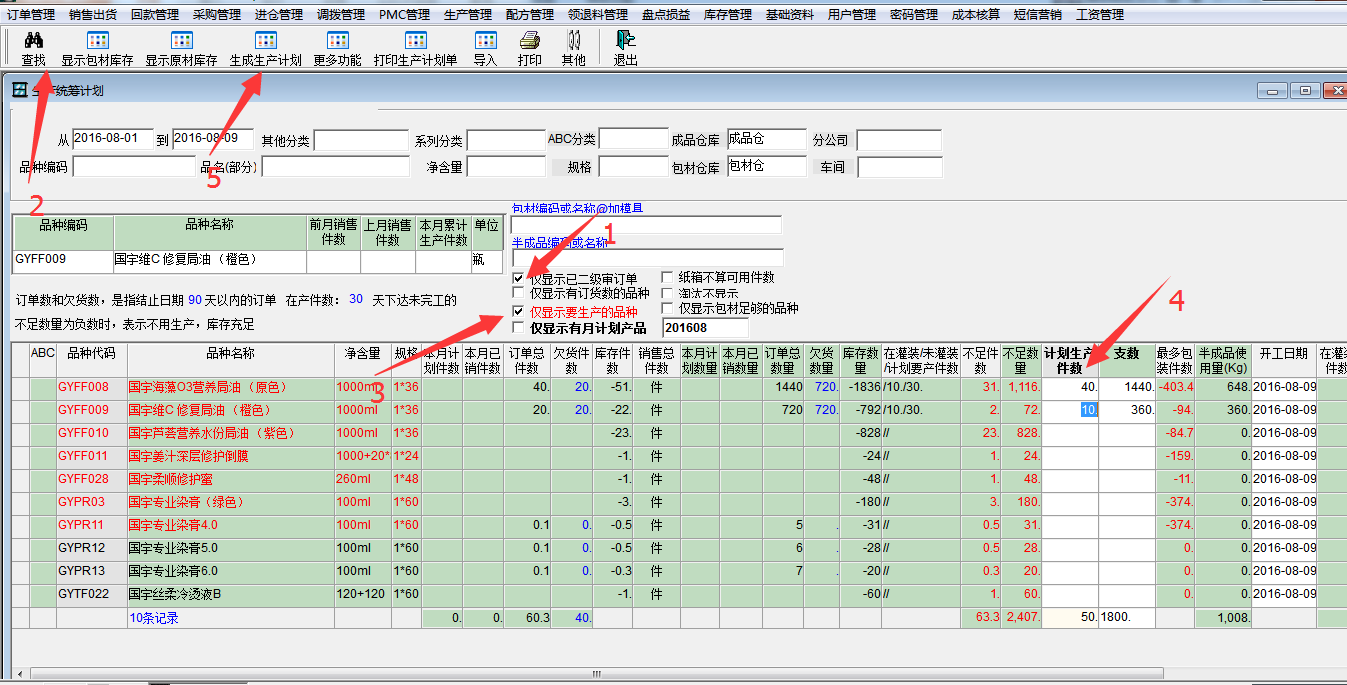Click the 半成品编码或名称 blue link label
Image resolution: width=1347 pixels, height=685 pixels.
(x=559, y=243)
